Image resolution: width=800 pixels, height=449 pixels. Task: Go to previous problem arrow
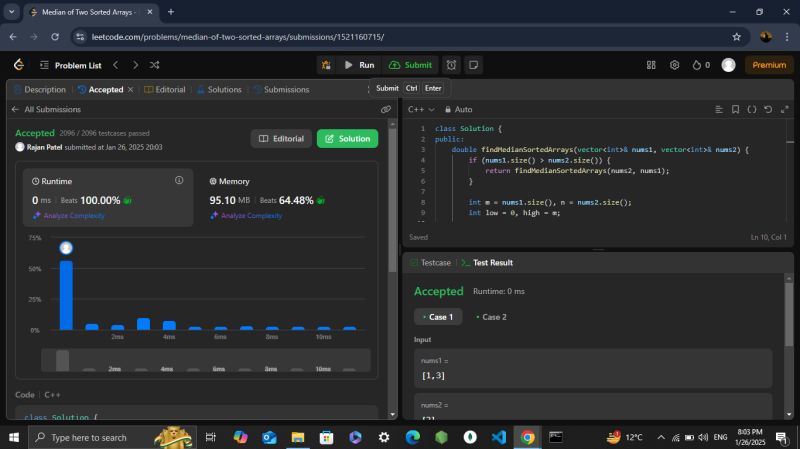(116, 65)
